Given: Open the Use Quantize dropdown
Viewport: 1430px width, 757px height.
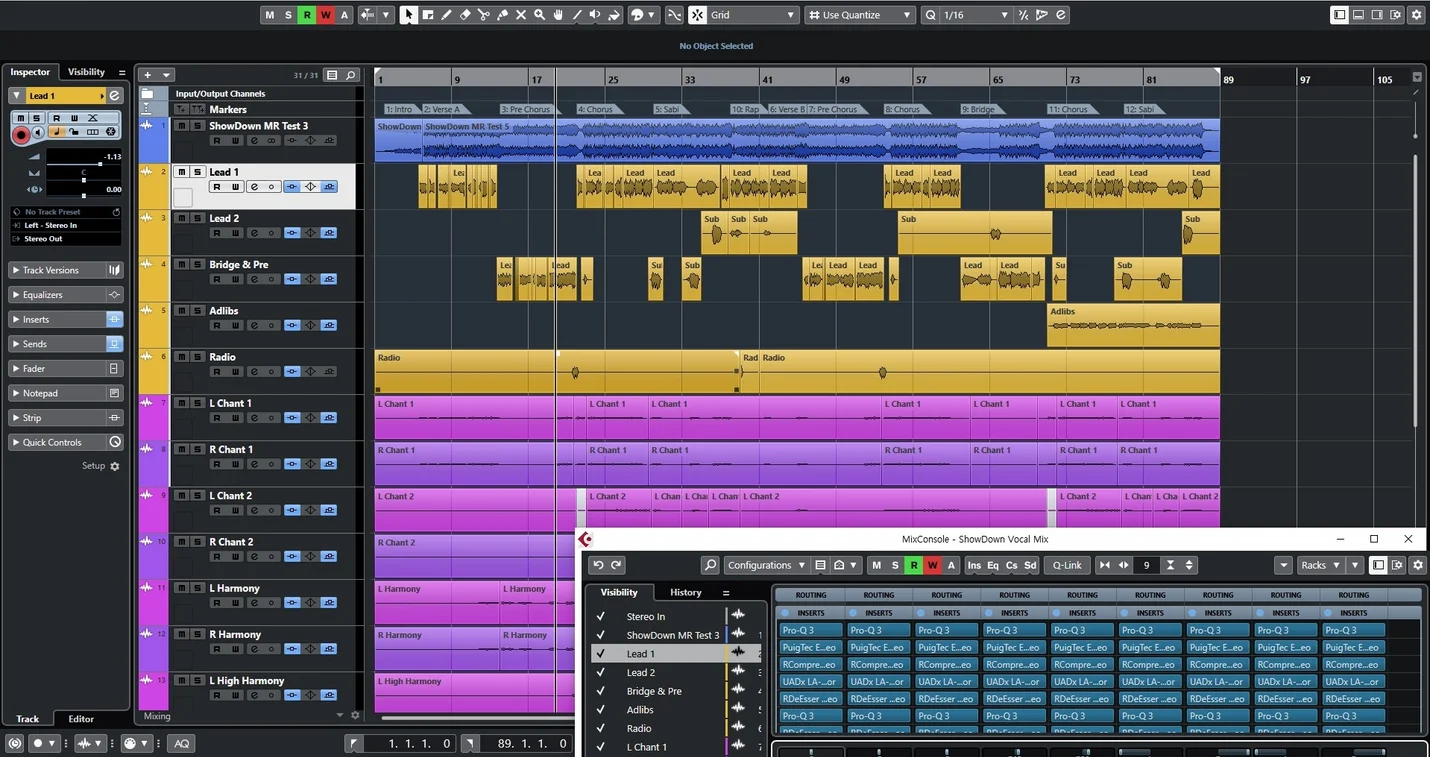Looking at the screenshot, I should [860, 15].
